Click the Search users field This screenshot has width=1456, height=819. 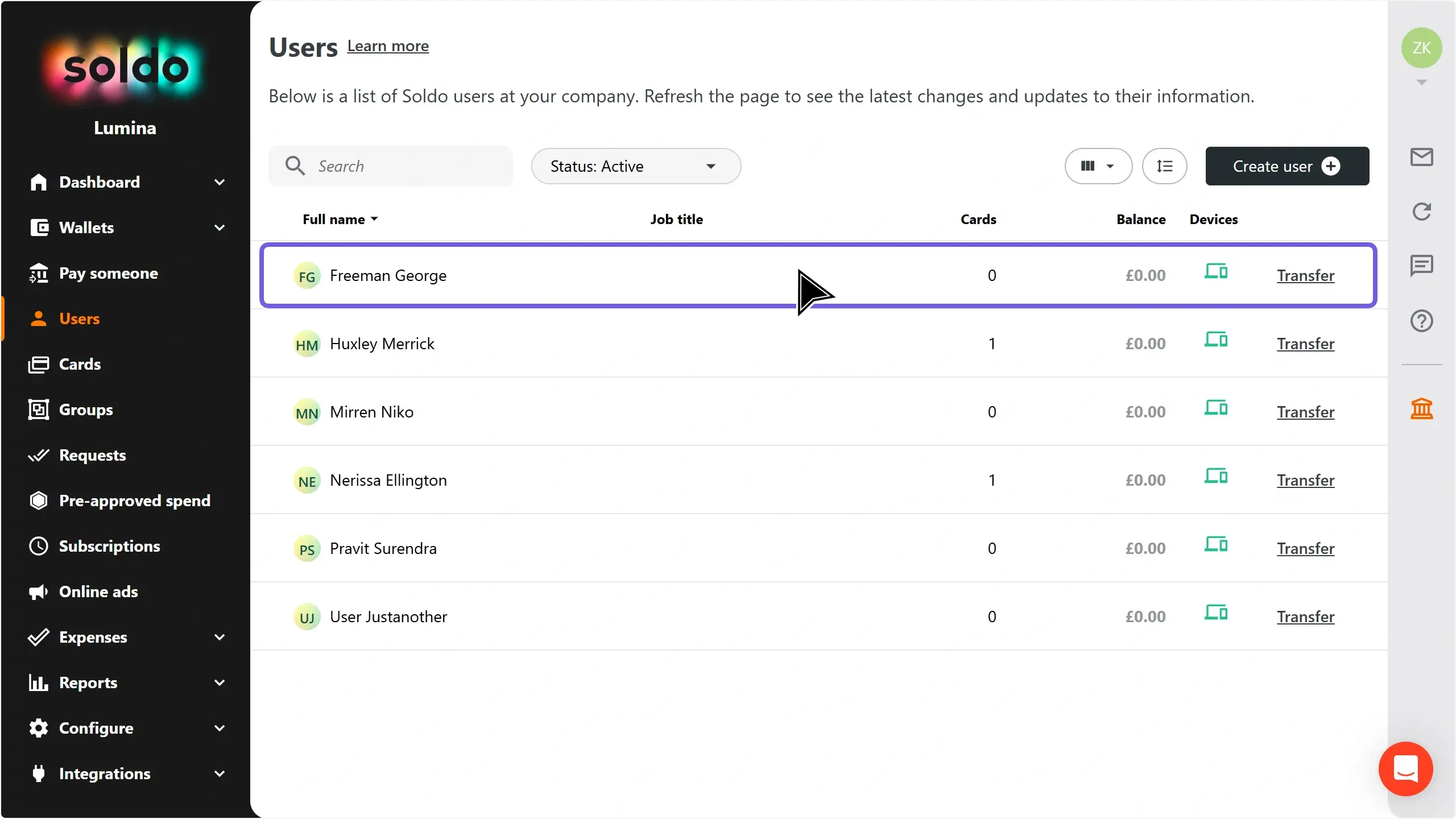391,166
